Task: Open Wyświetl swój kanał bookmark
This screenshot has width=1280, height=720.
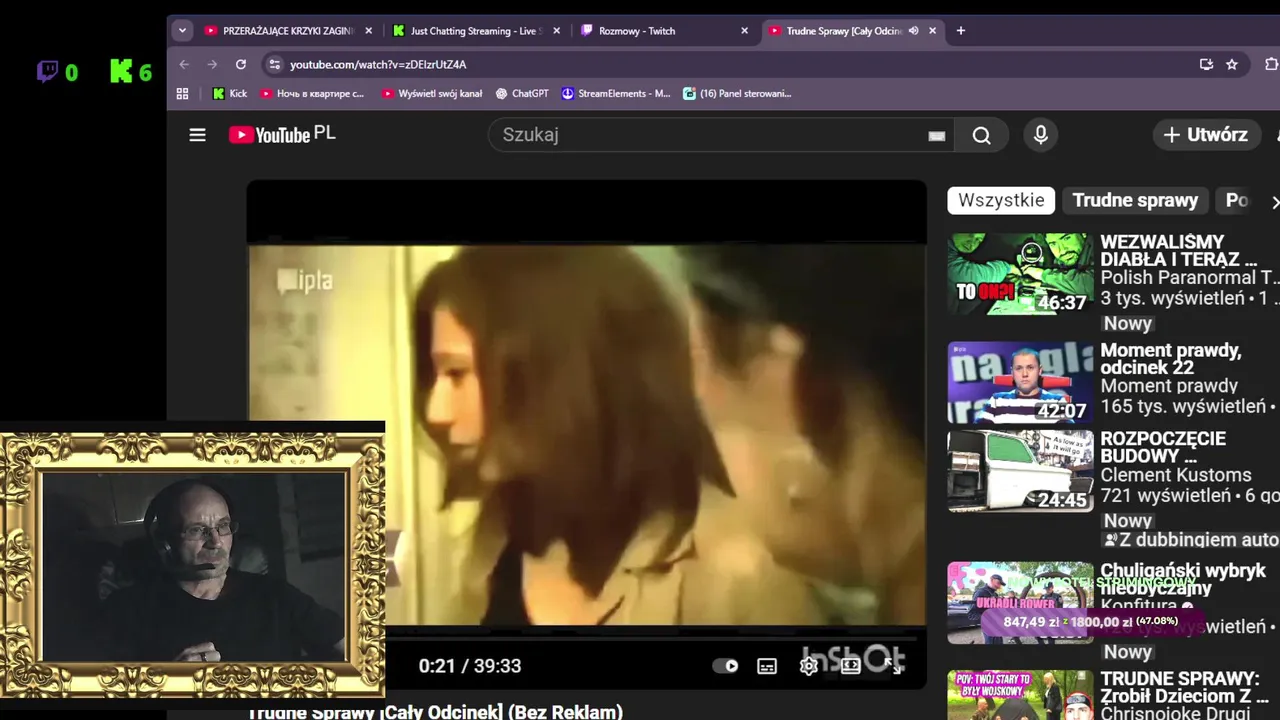Action: [x=432, y=93]
